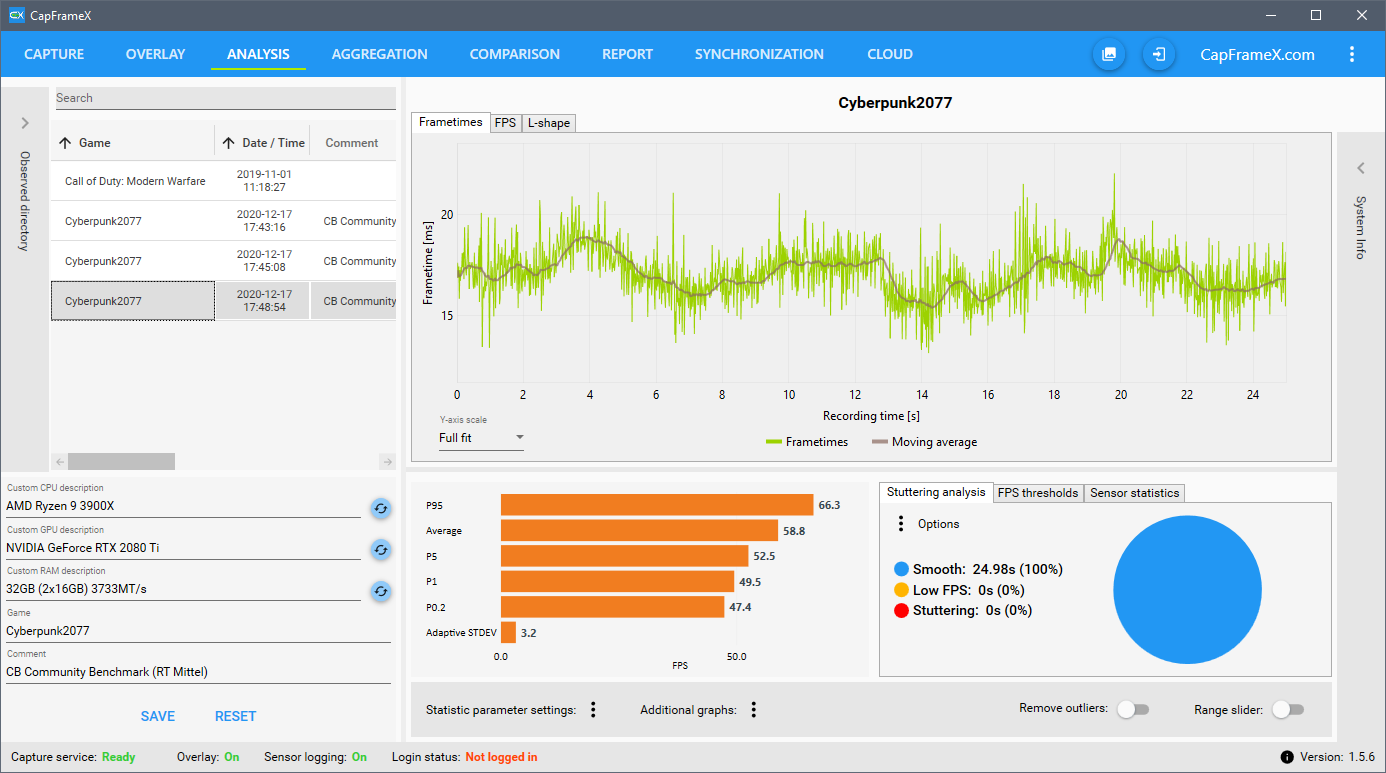Open the Y-axis scale Full fit dropdown

coord(481,438)
